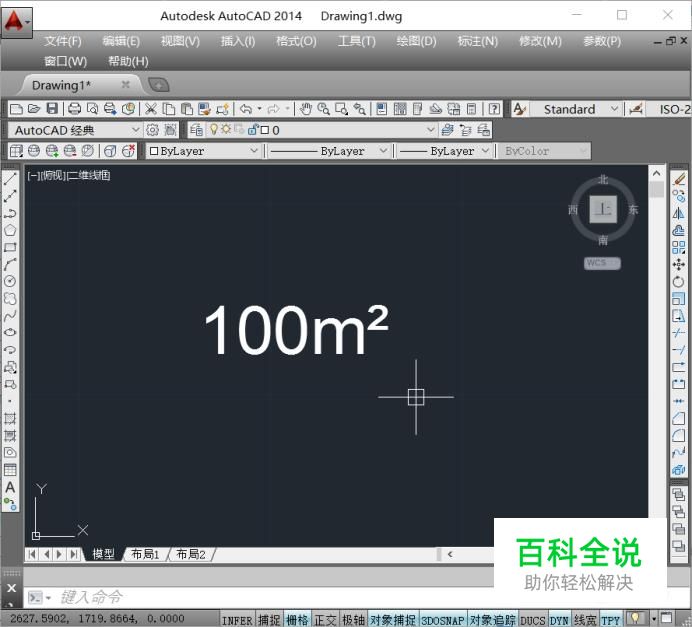Open the 绘图(D) menu
Screen dimensions: 692x627
[416, 41]
